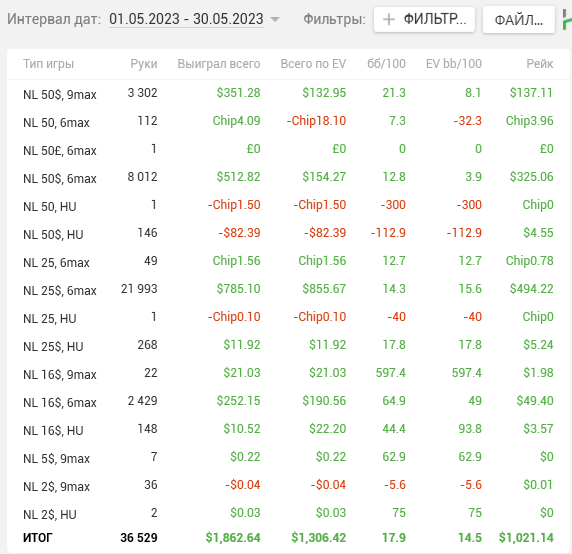This screenshot has height=554, width=572.
Task: Select the NL 50£, 6max row
Action: click(288, 150)
